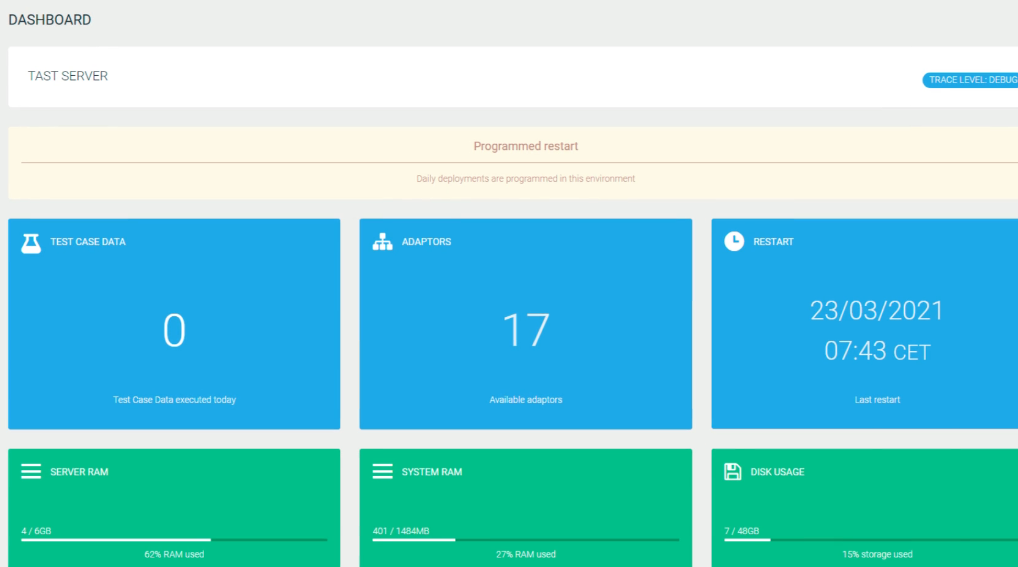Click the Available adaptors caption
This screenshot has height=567, width=1018.
526,400
